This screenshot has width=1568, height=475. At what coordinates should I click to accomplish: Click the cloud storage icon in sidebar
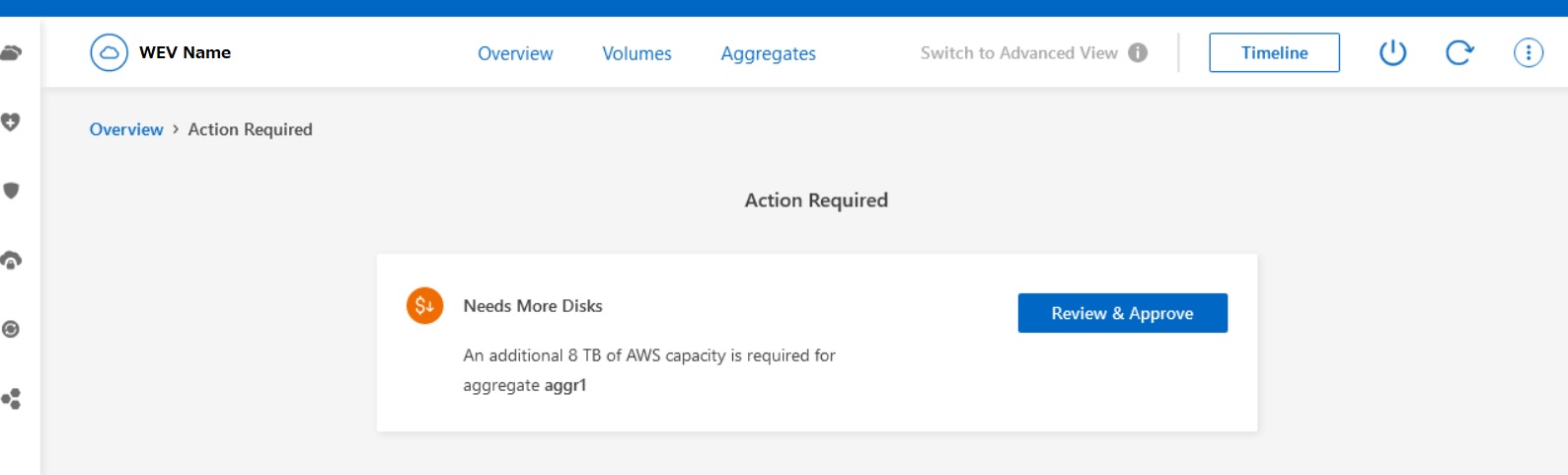coord(11,52)
